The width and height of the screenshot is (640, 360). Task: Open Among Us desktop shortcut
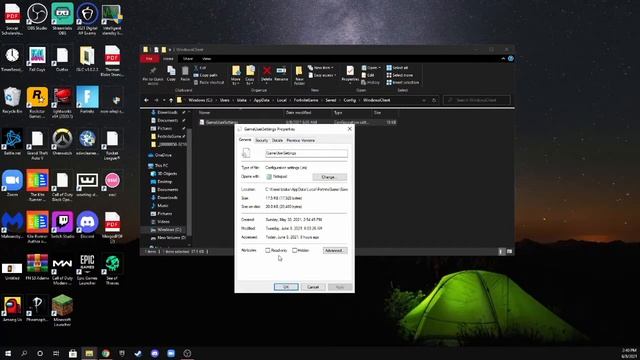tap(12, 308)
